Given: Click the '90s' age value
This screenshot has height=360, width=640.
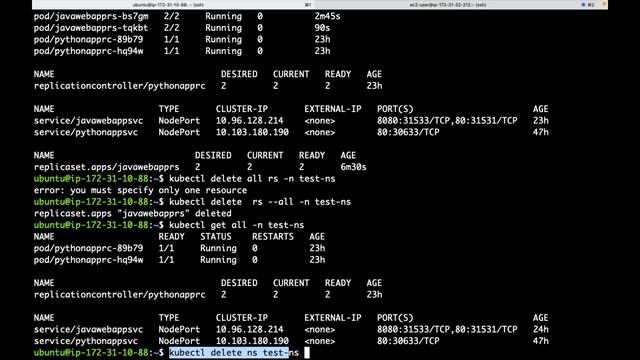Looking at the screenshot, I should point(322,28).
